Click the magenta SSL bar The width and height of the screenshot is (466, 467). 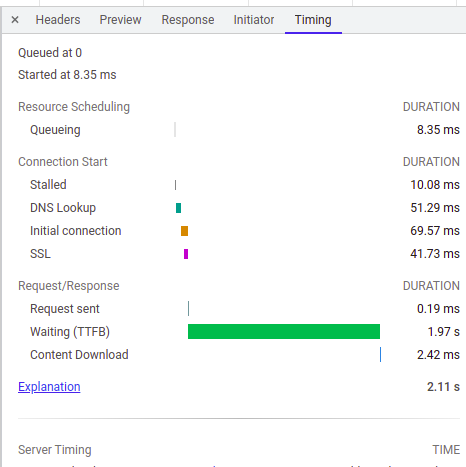pos(186,254)
